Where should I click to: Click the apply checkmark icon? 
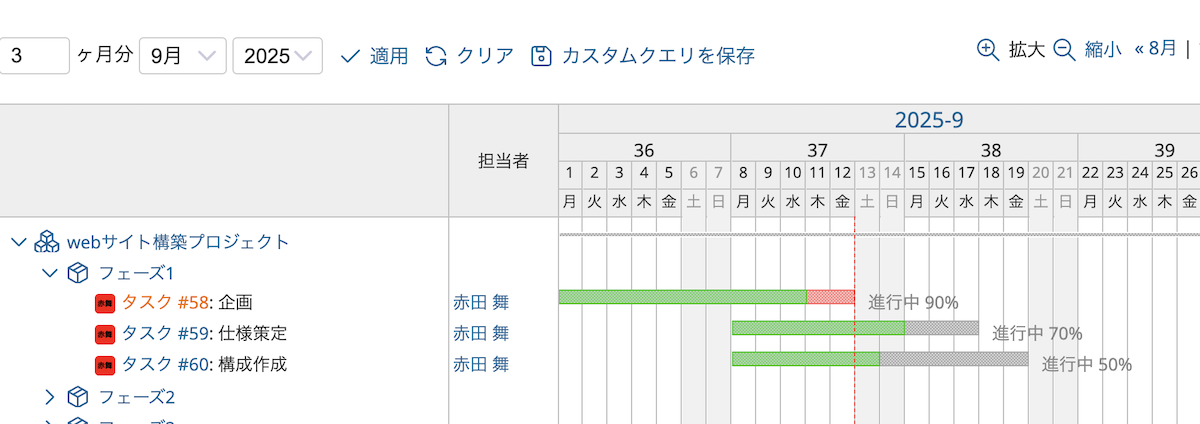350,56
